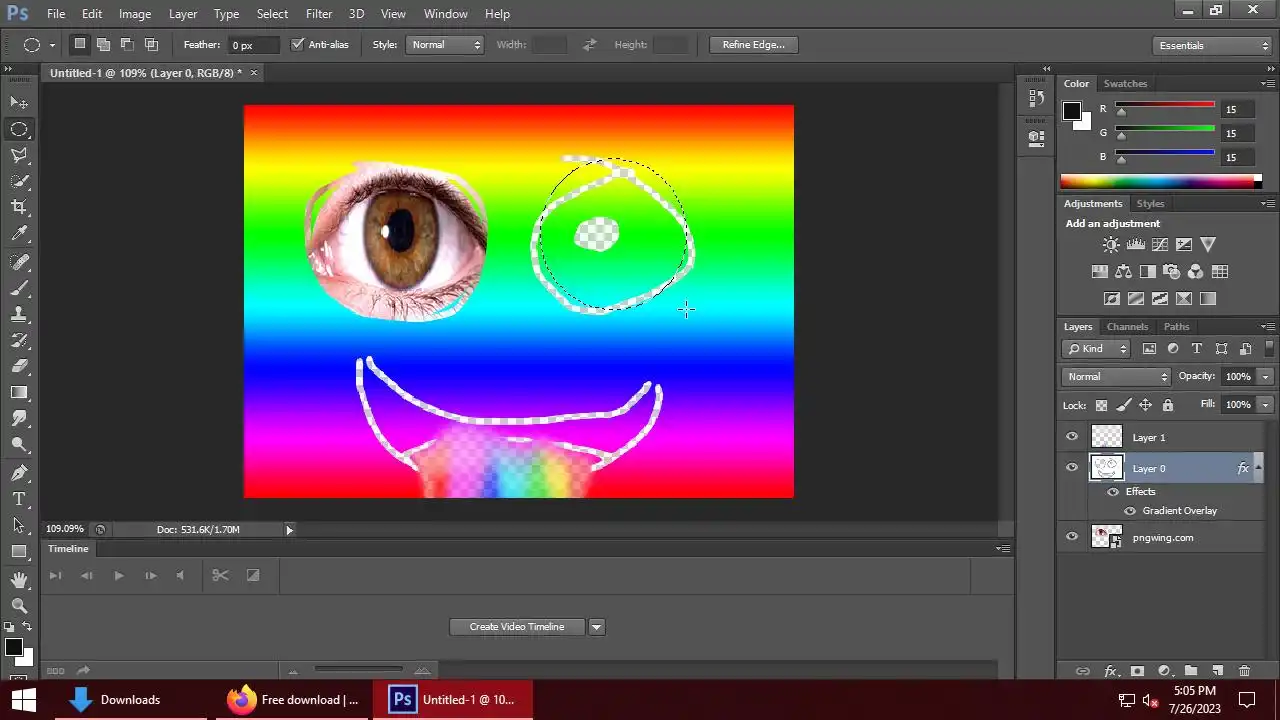Open the Fill slider dropdown arrow

(1266, 405)
